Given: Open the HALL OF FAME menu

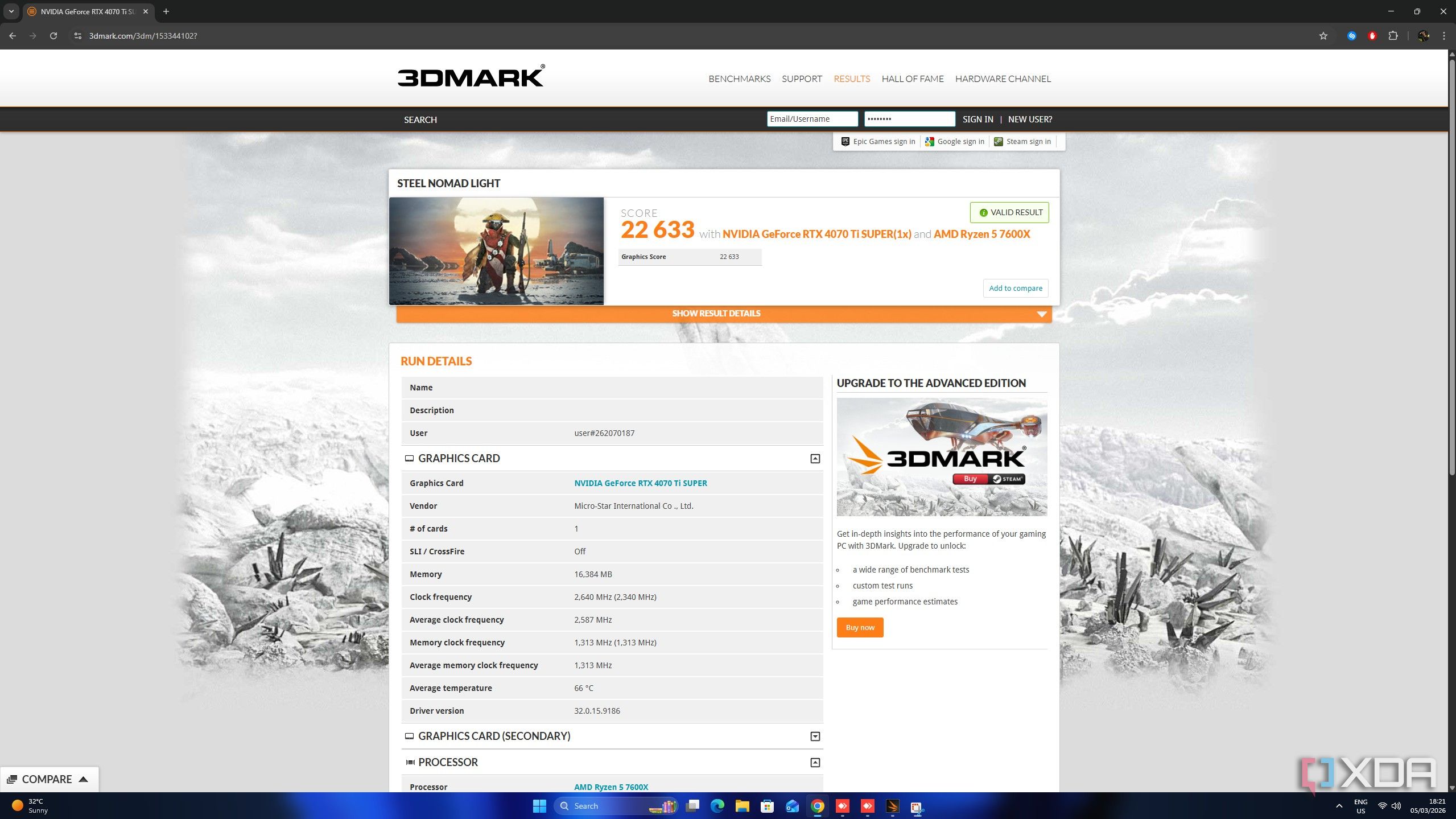Looking at the screenshot, I should coord(912,79).
